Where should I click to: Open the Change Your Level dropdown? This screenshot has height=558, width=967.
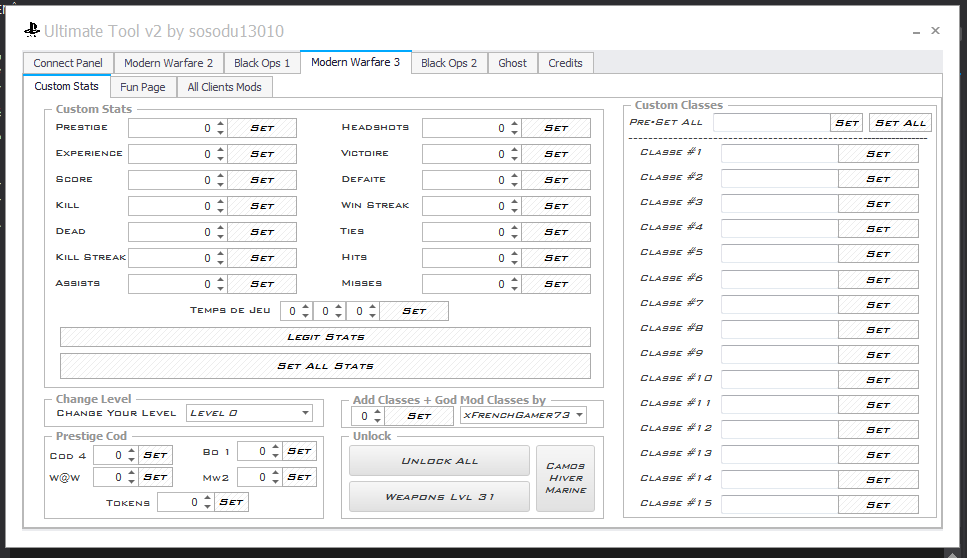pos(249,413)
